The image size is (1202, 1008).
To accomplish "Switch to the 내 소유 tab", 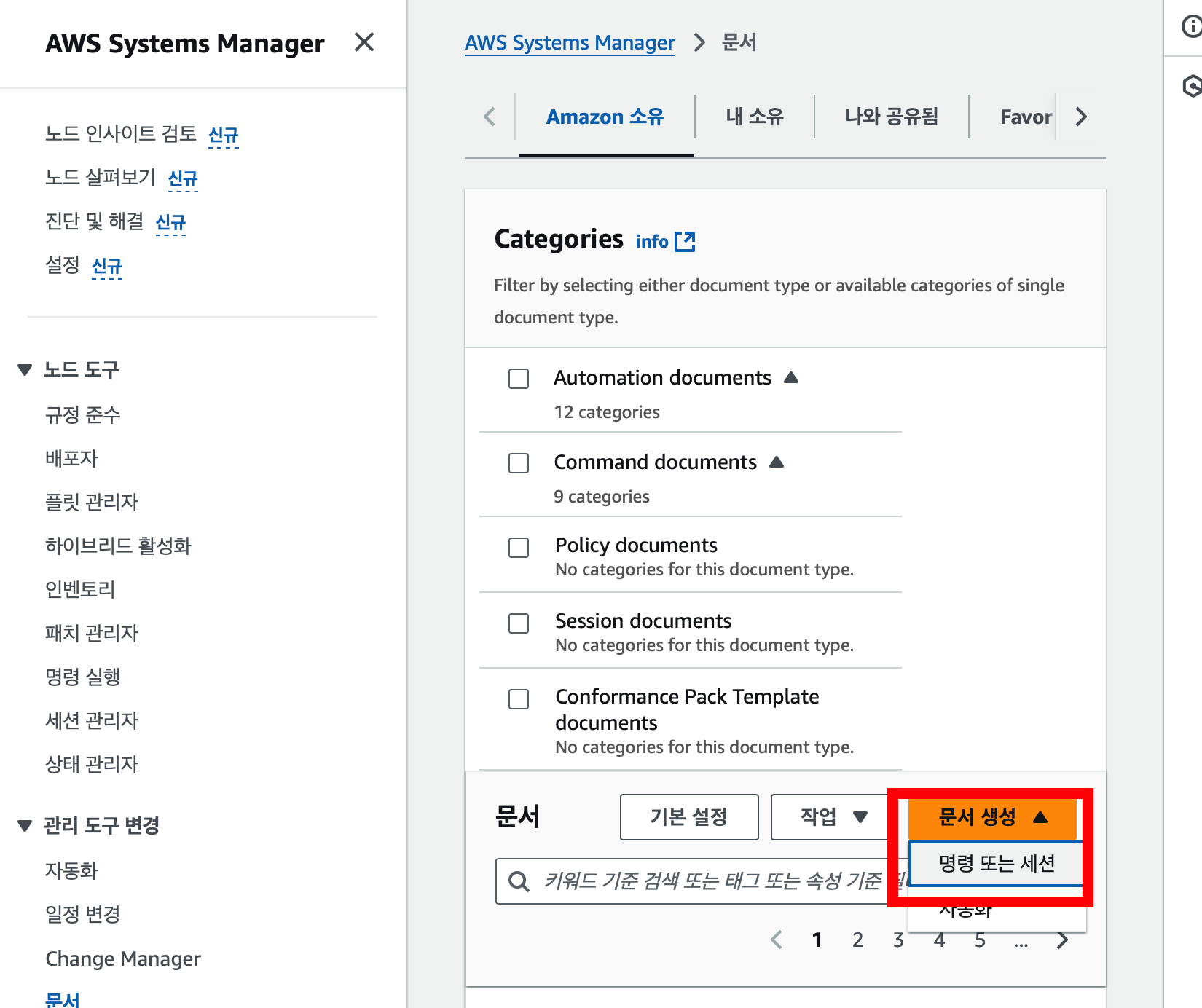I will click(x=755, y=117).
